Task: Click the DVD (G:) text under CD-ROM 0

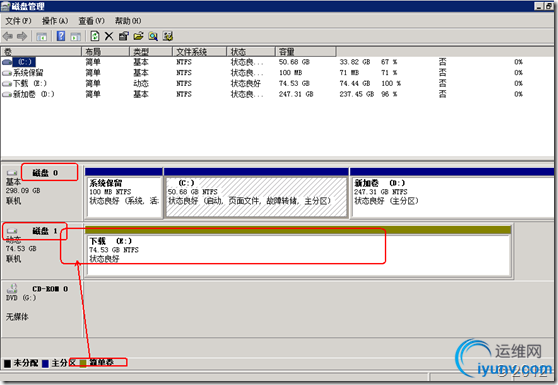Action: [x=21, y=297]
